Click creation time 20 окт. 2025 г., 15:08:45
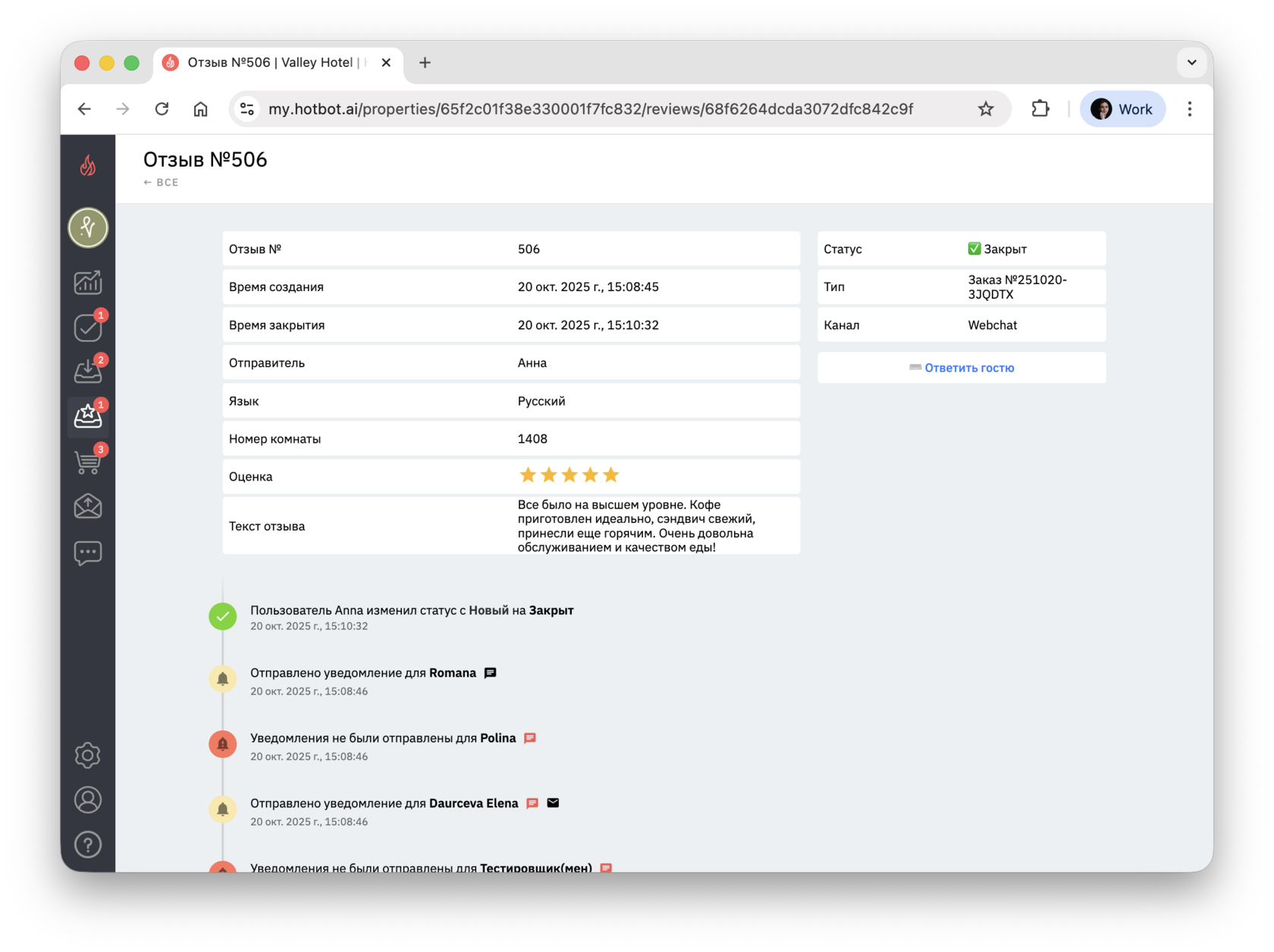 [x=588, y=287]
